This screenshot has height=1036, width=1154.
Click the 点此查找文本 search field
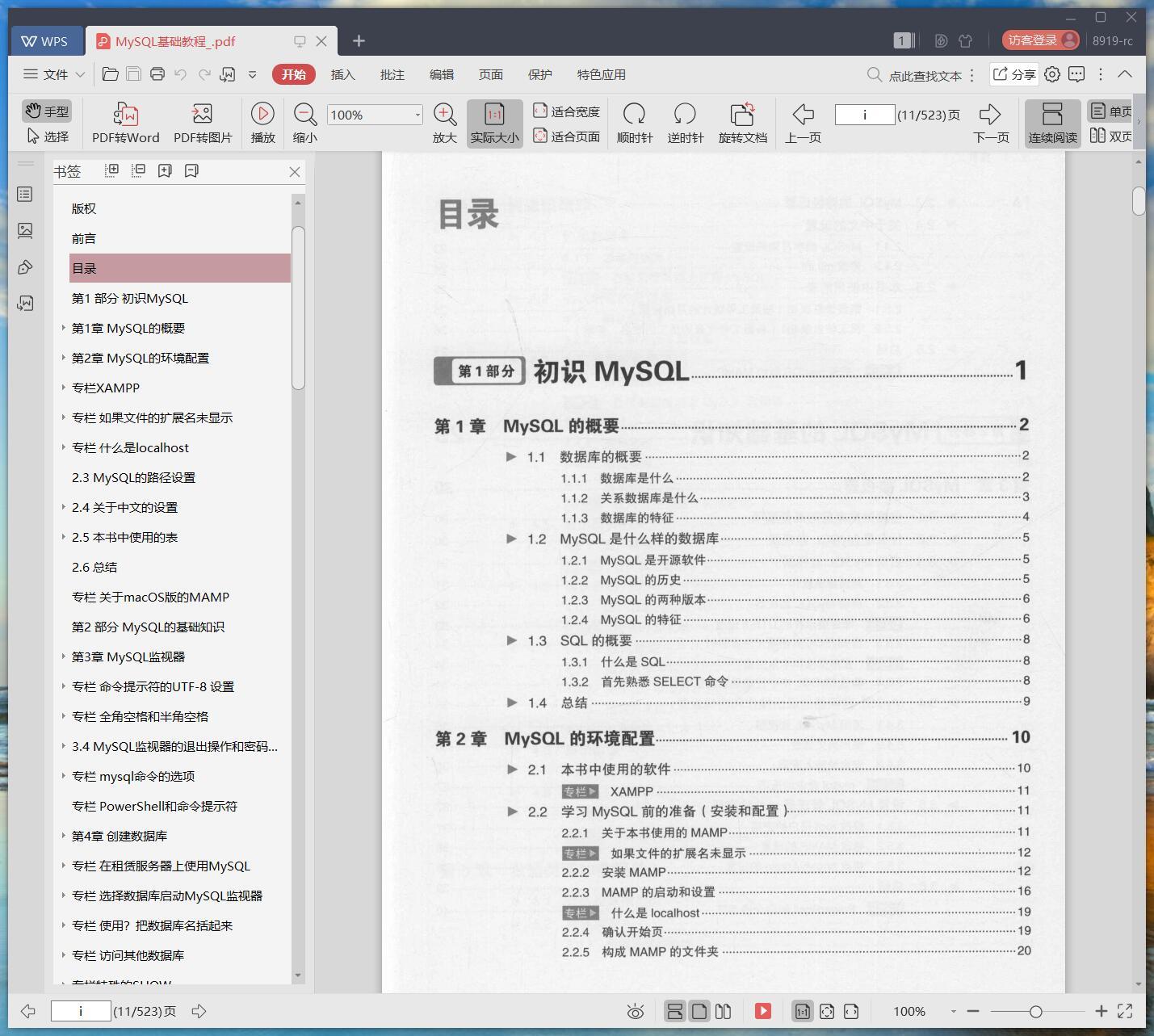tap(925, 75)
